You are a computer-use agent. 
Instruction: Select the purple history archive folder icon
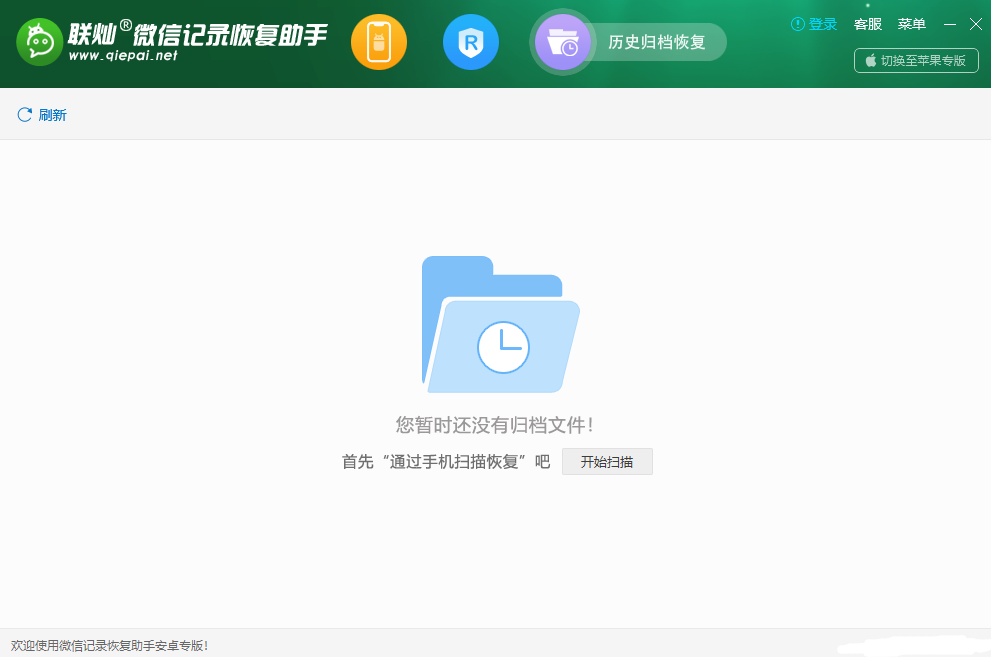562,42
